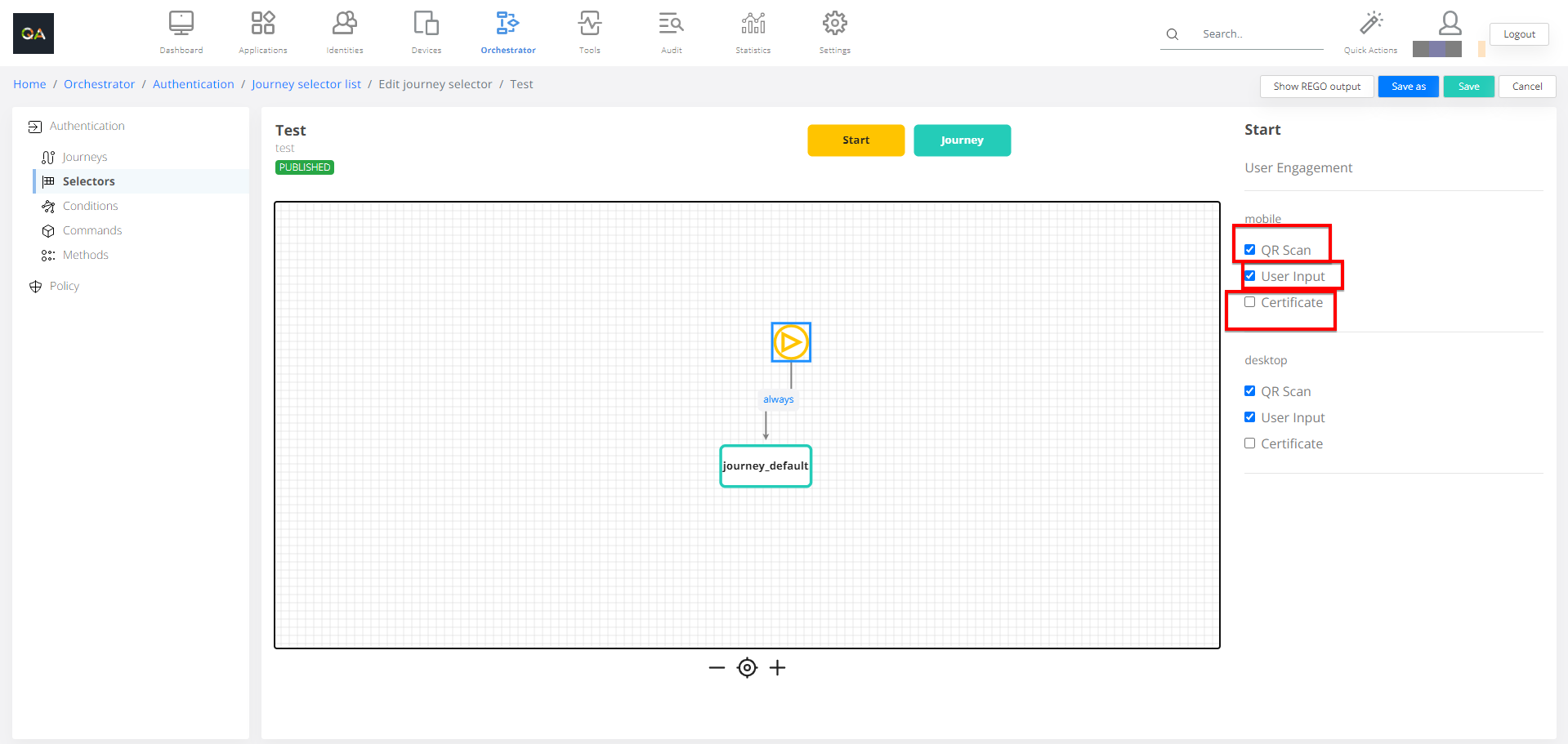Recenter canvas with the target icon
Image resolution: width=1568 pixels, height=744 pixels.
click(747, 668)
